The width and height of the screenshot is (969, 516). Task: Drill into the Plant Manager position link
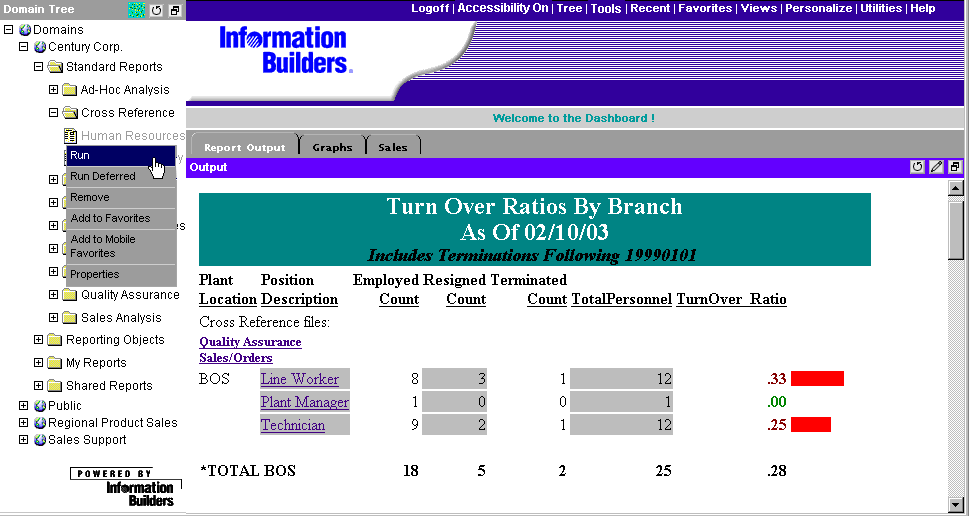click(x=305, y=402)
